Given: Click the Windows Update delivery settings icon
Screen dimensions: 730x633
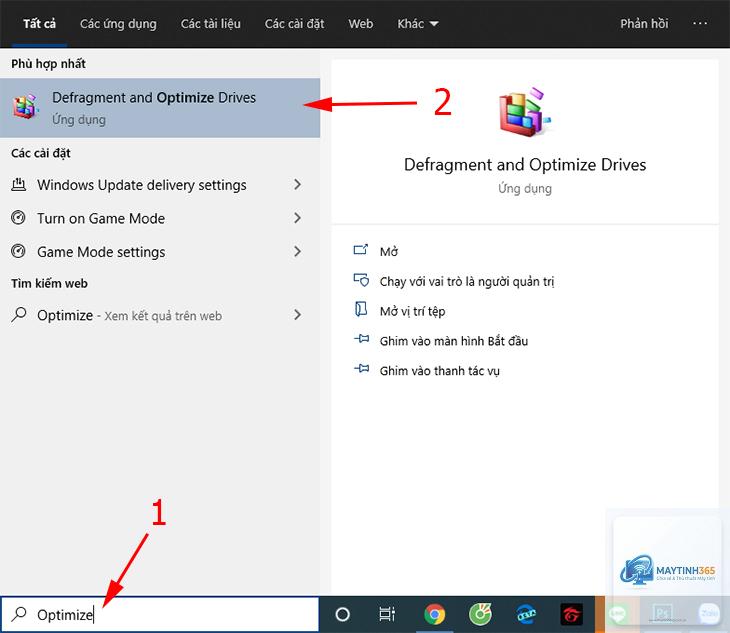Looking at the screenshot, I should point(18,184).
